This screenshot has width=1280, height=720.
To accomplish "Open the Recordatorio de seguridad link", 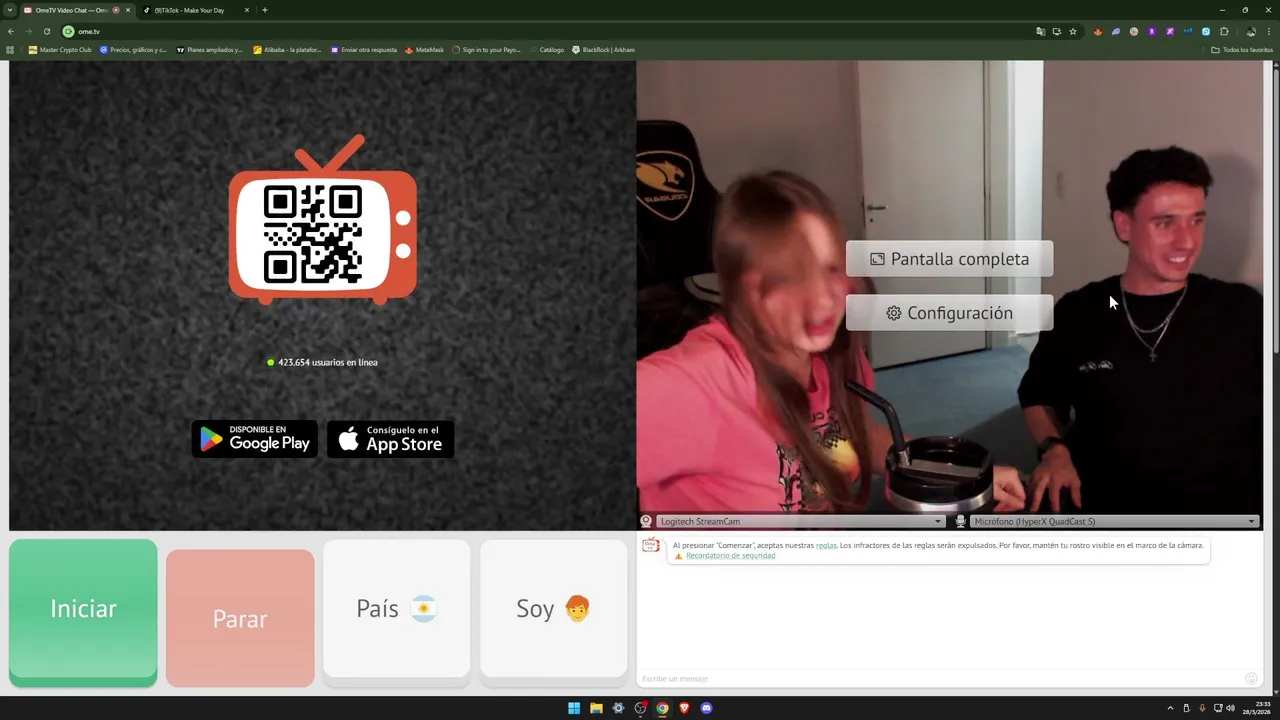I will tap(730, 556).
